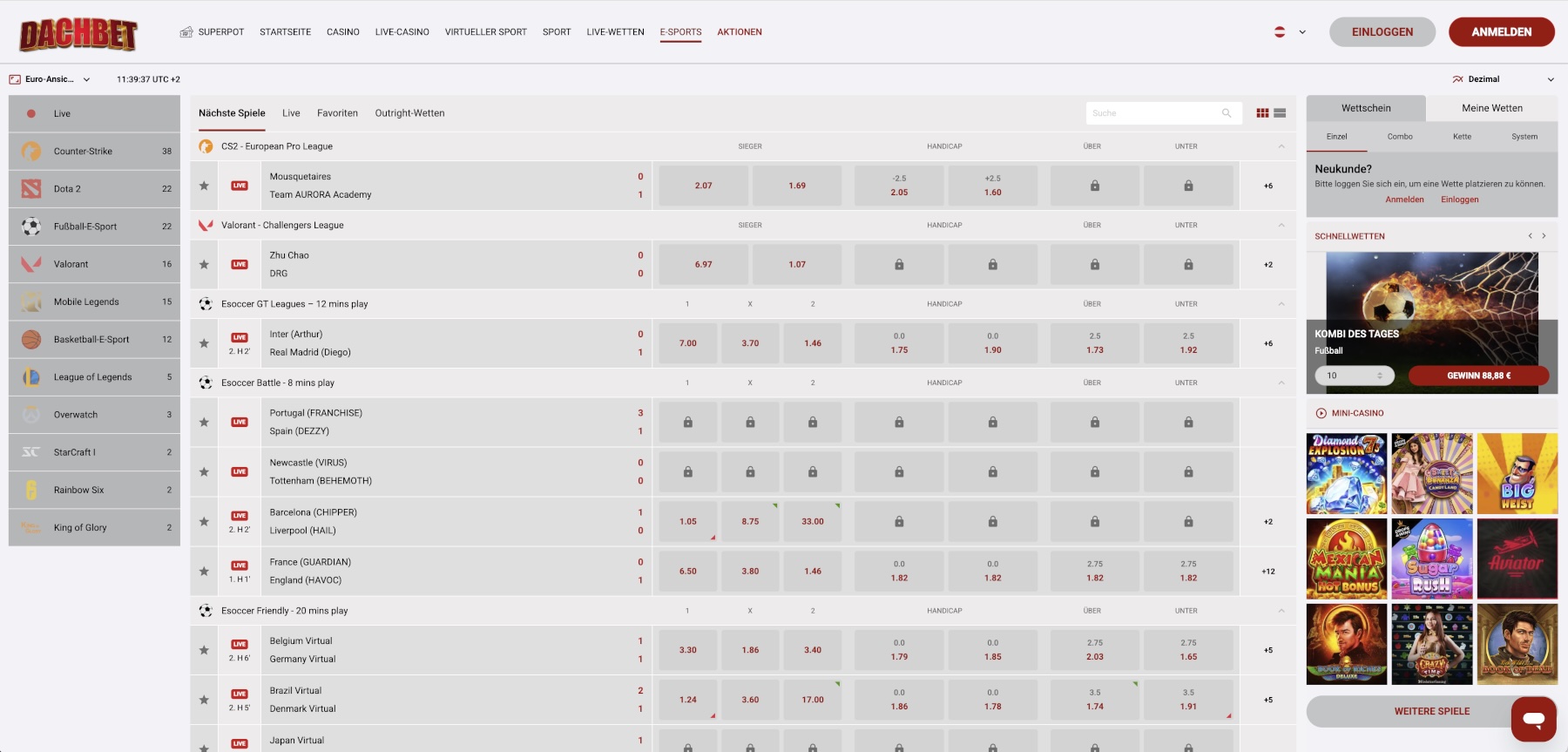
Task: Open the language flag dropdown
Action: [x=1290, y=32]
